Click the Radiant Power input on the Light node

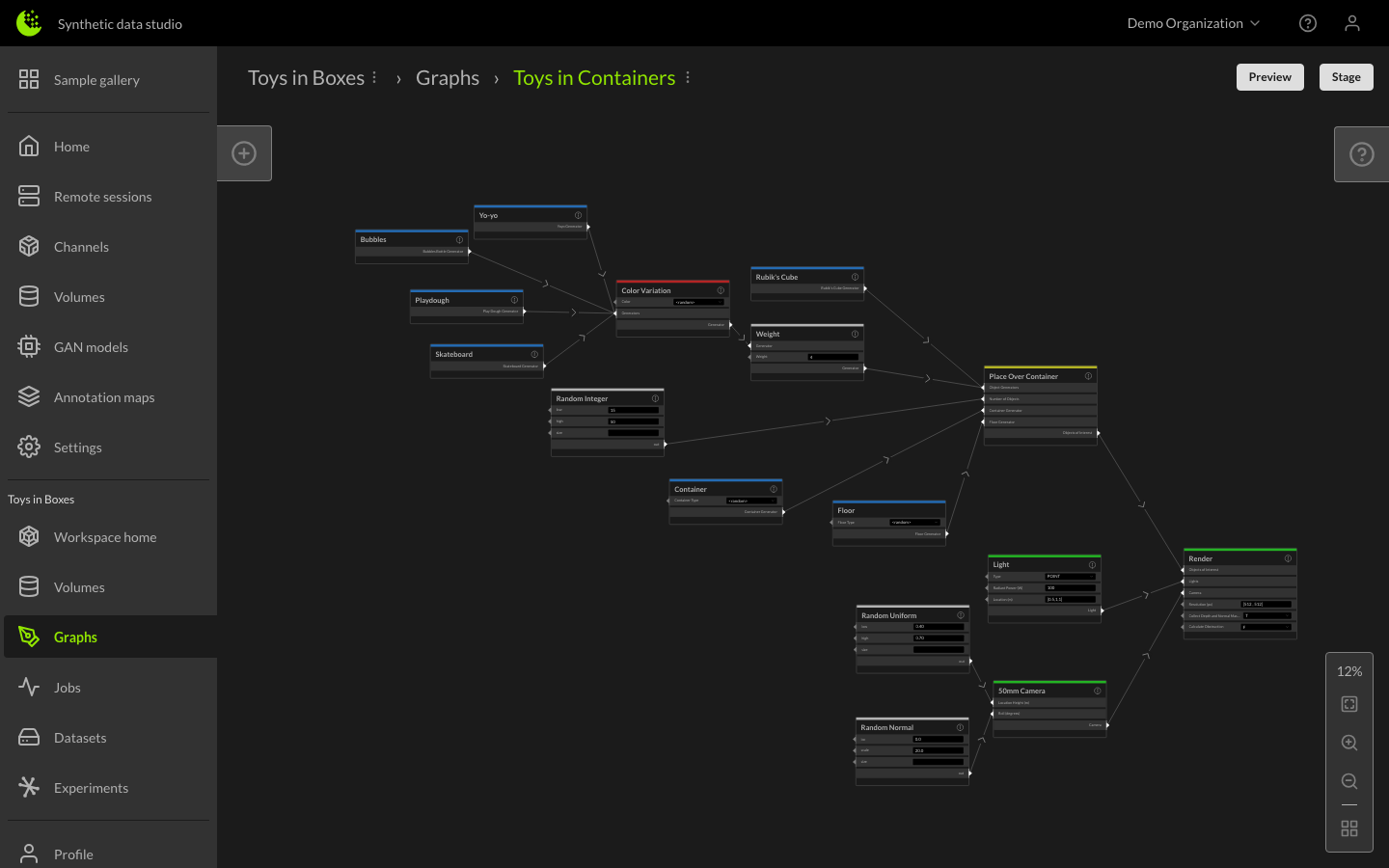pyautogui.click(x=1071, y=588)
